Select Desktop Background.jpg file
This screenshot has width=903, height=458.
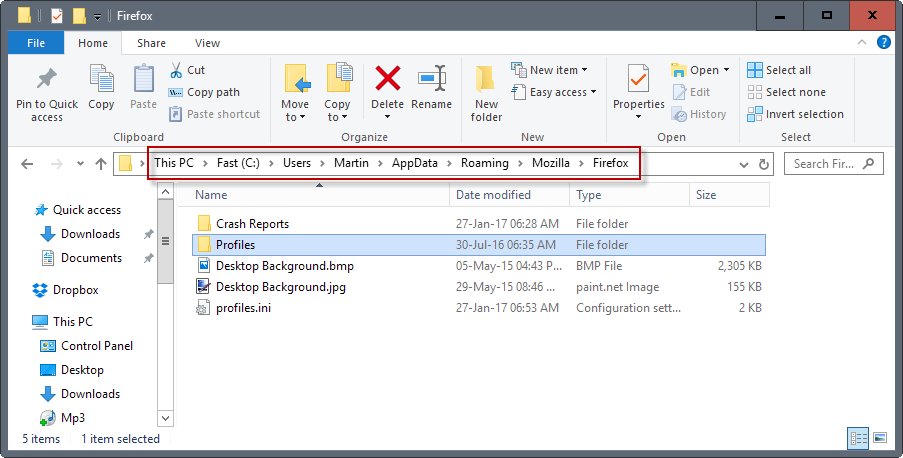point(479,287)
